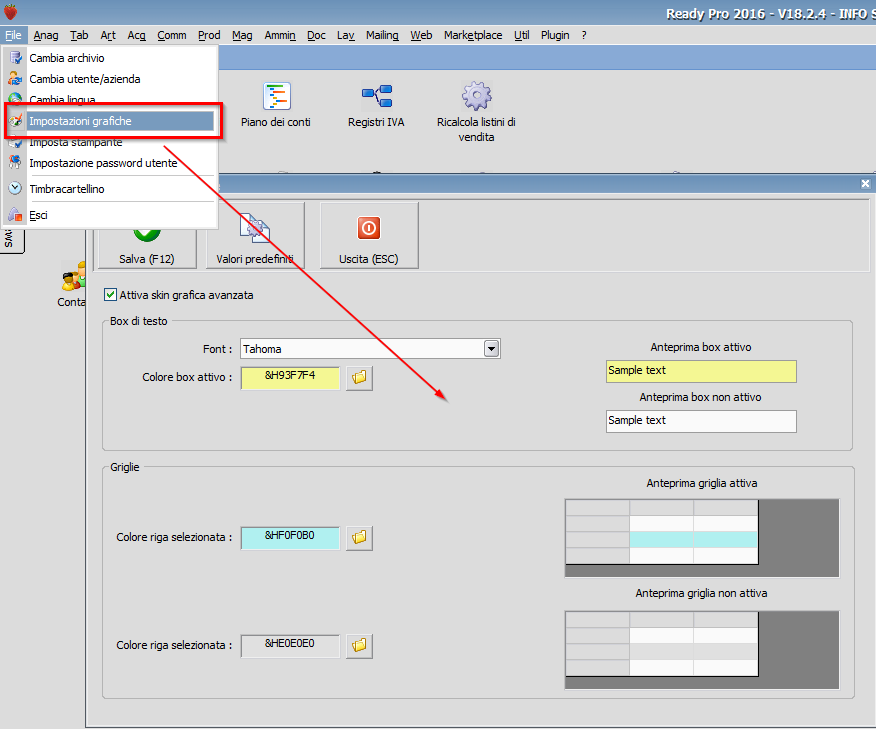
Task: Click the Tahoma font combo box field
Action: [370, 349]
